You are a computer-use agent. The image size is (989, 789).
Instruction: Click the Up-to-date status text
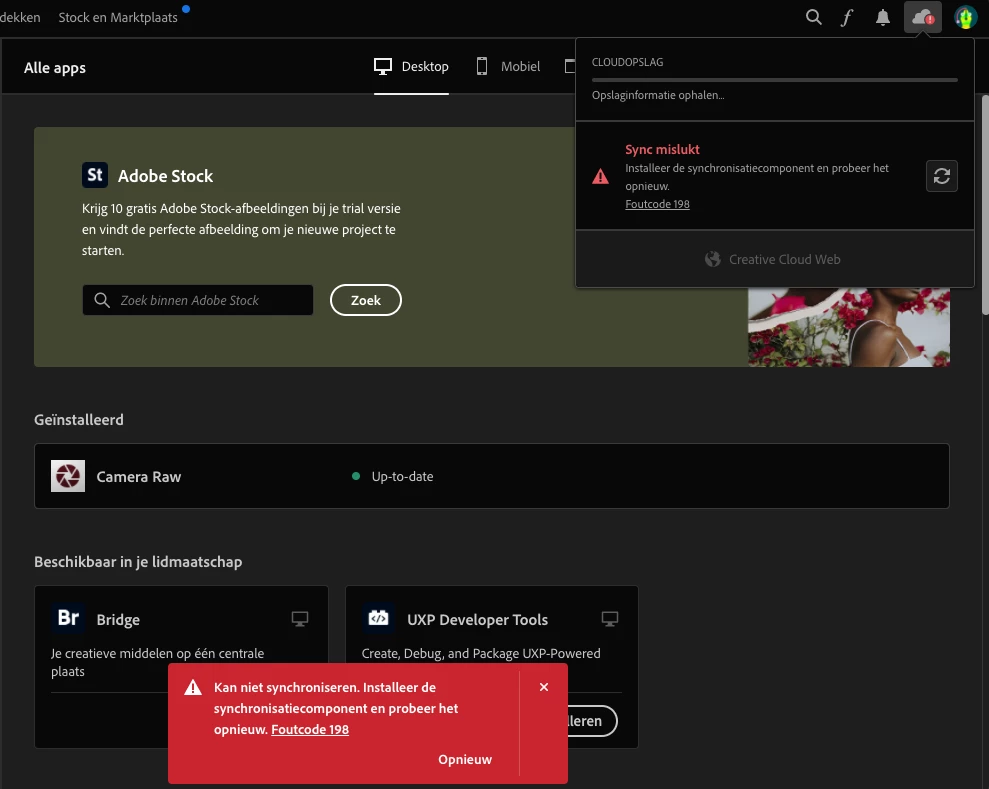pos(402,476)
